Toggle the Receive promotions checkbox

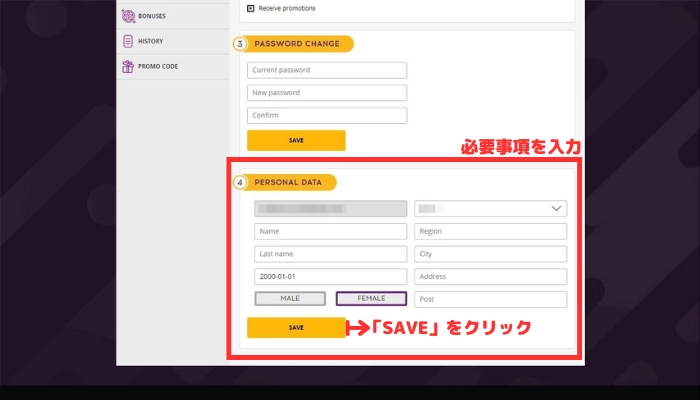pos(250,8)
